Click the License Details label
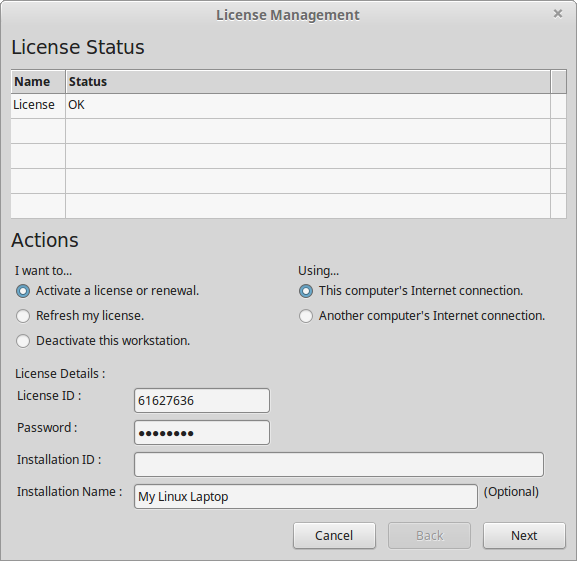 point(60,374)
